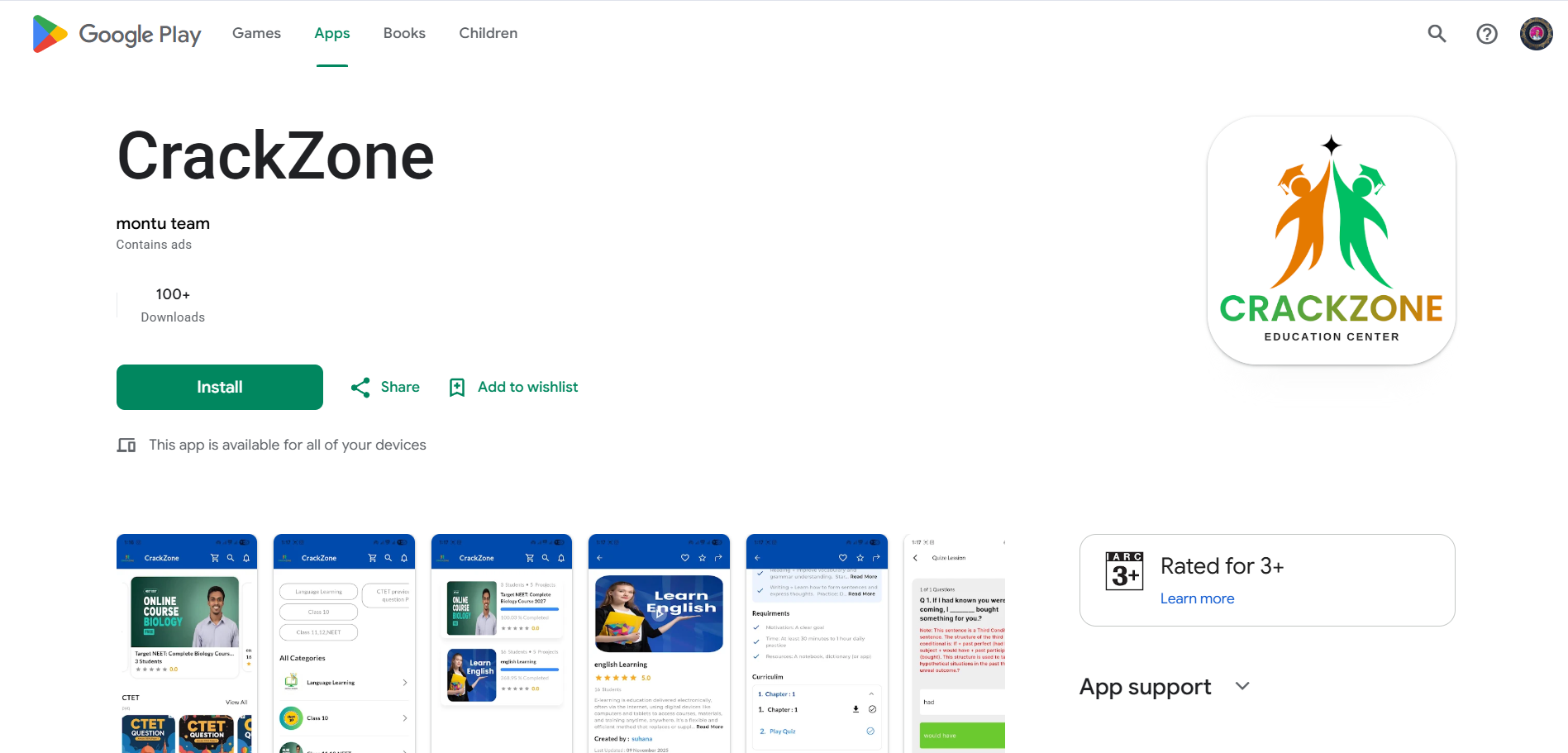Click the devices availability icon
This screenshot has width=1568, height=753.
tap(126, 446)
